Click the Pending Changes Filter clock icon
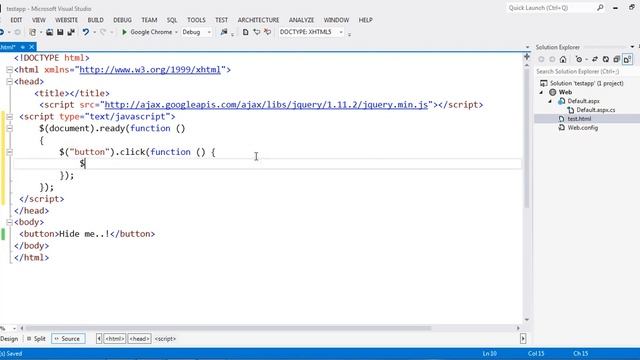 [x=579, y=60]
